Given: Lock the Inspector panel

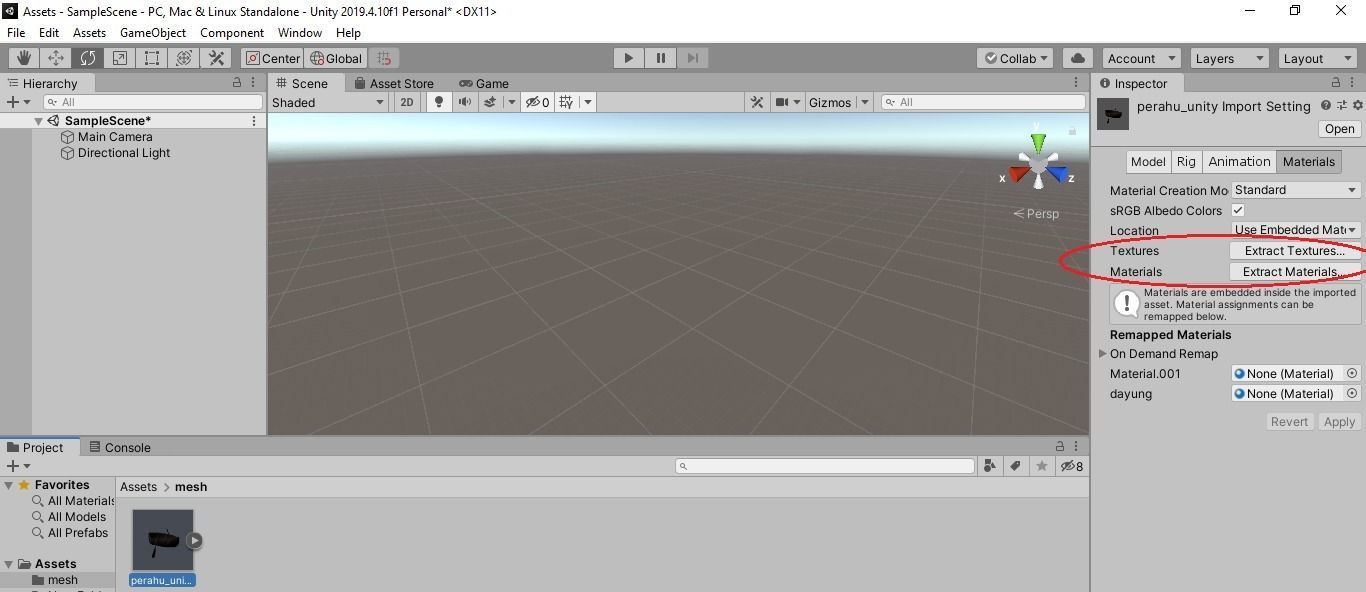Looking at the screenshot, I should point(1336,83).
